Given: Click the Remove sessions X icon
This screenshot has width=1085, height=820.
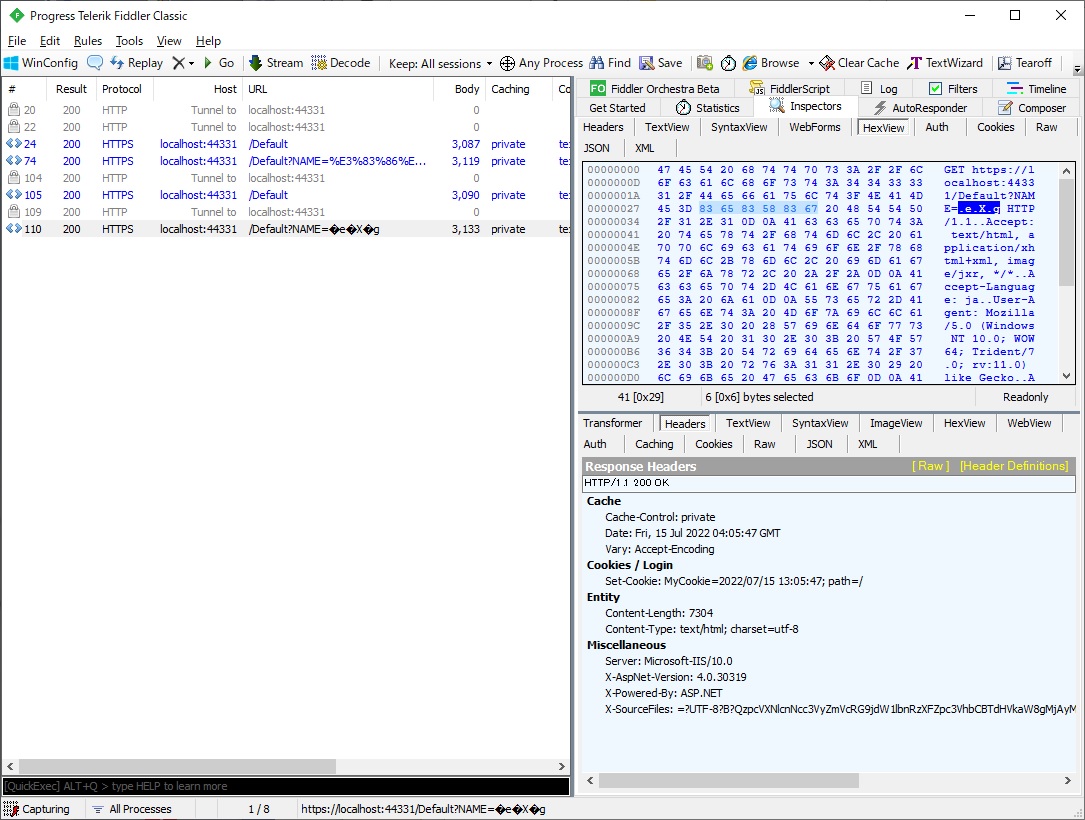Looking at the screenshot, I should pyautogui.click(x=179, y=63).
